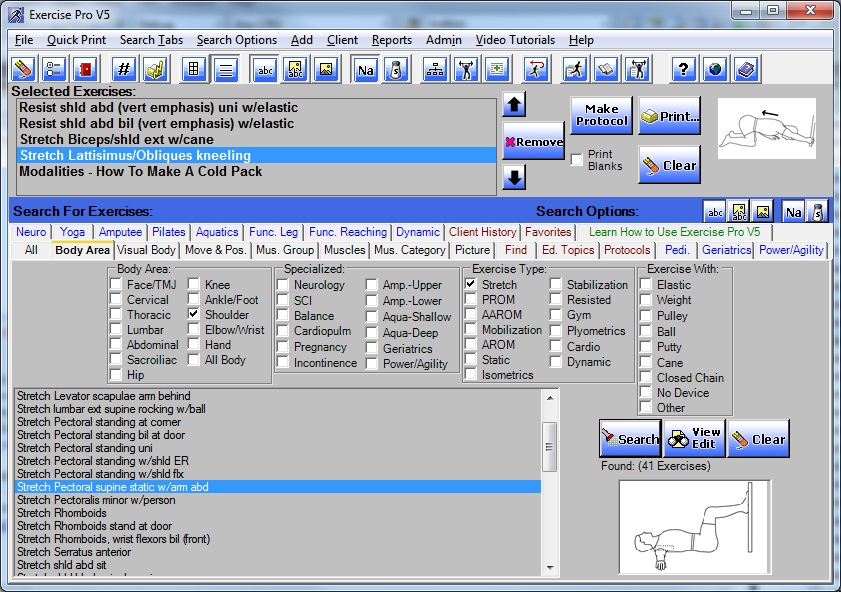Click the 'Na' icon in the top toolbar
The width and height of the screenshot is (841, 592).
coord(365,69)
